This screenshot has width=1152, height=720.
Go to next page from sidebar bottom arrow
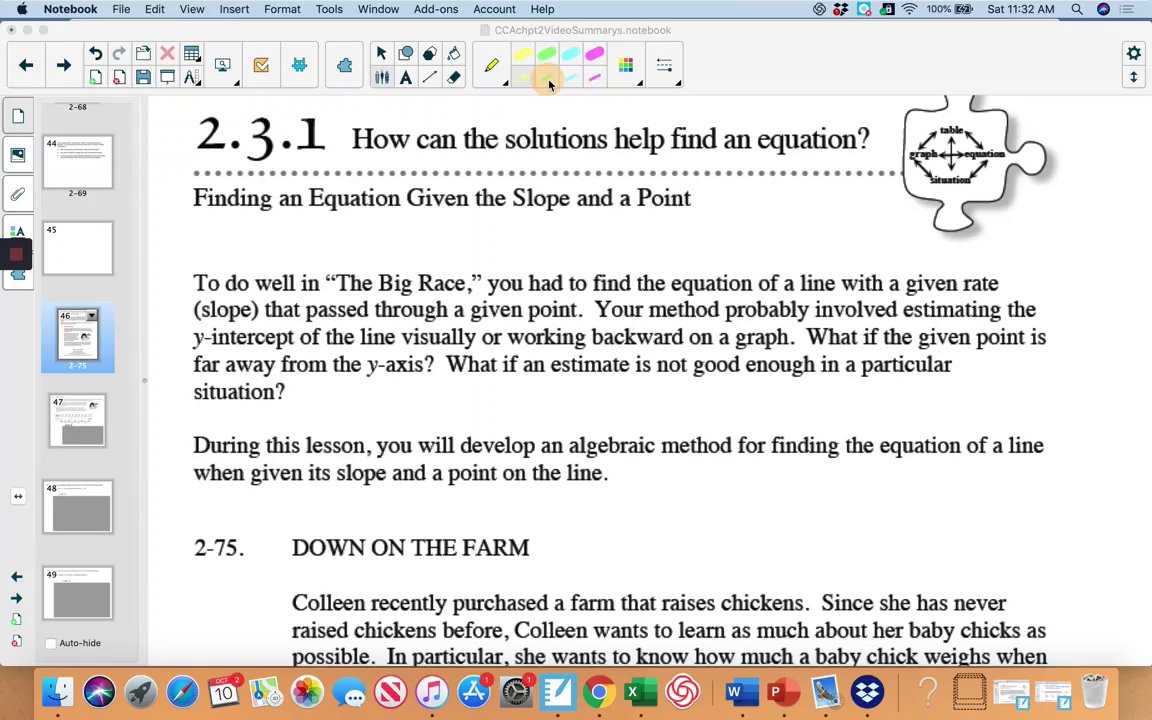(16, 598)
